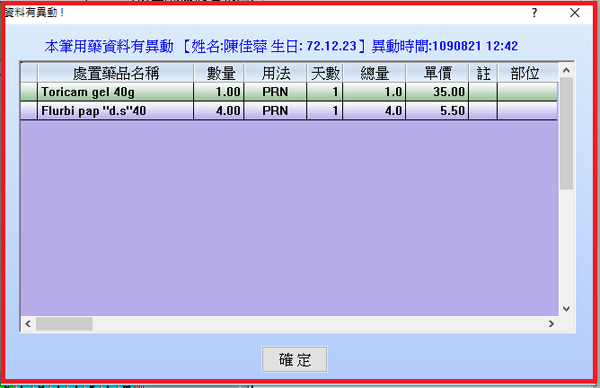Click the vertical scrollbar thumb

pos(566,134)
